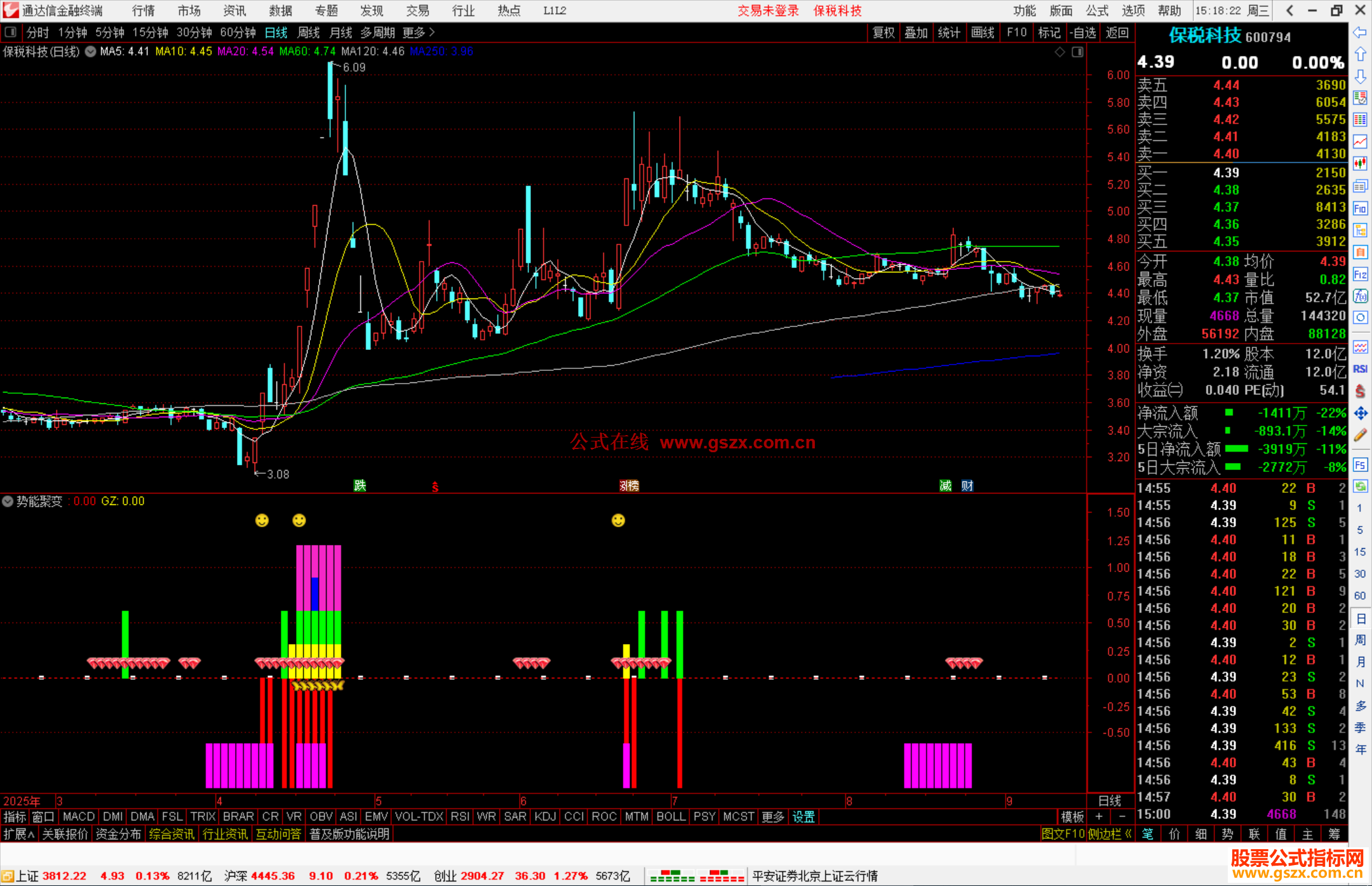Viewport: 1372px width, 886px height.
Task: Click the 返回 button
Action: (x=1117, y=33)
